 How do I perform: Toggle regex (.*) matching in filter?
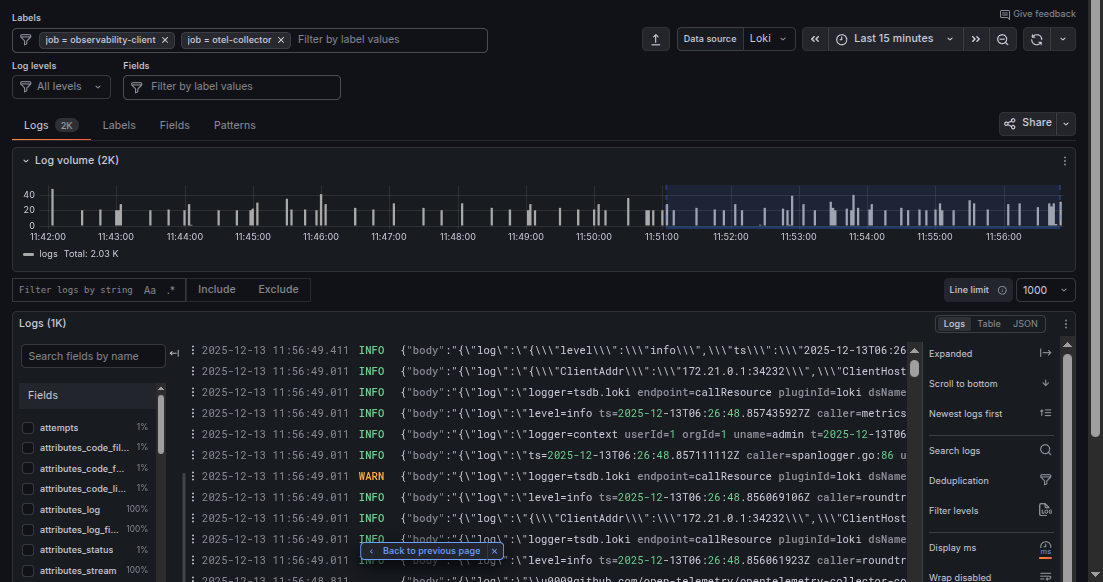171,290
